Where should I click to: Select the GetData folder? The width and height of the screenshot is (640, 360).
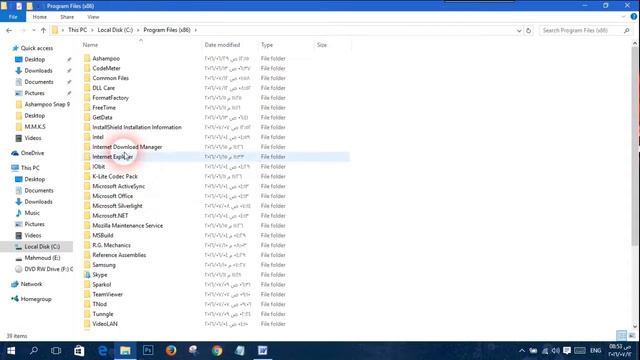click(102, 117)
